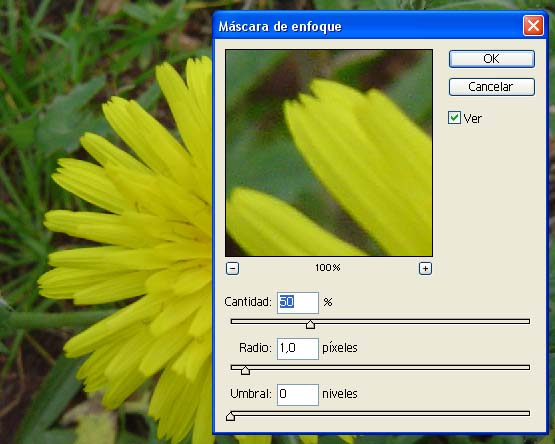This screenshot has height=444, width=555.
Task: Click the Radio slider handle
Action: pos(245,370)
